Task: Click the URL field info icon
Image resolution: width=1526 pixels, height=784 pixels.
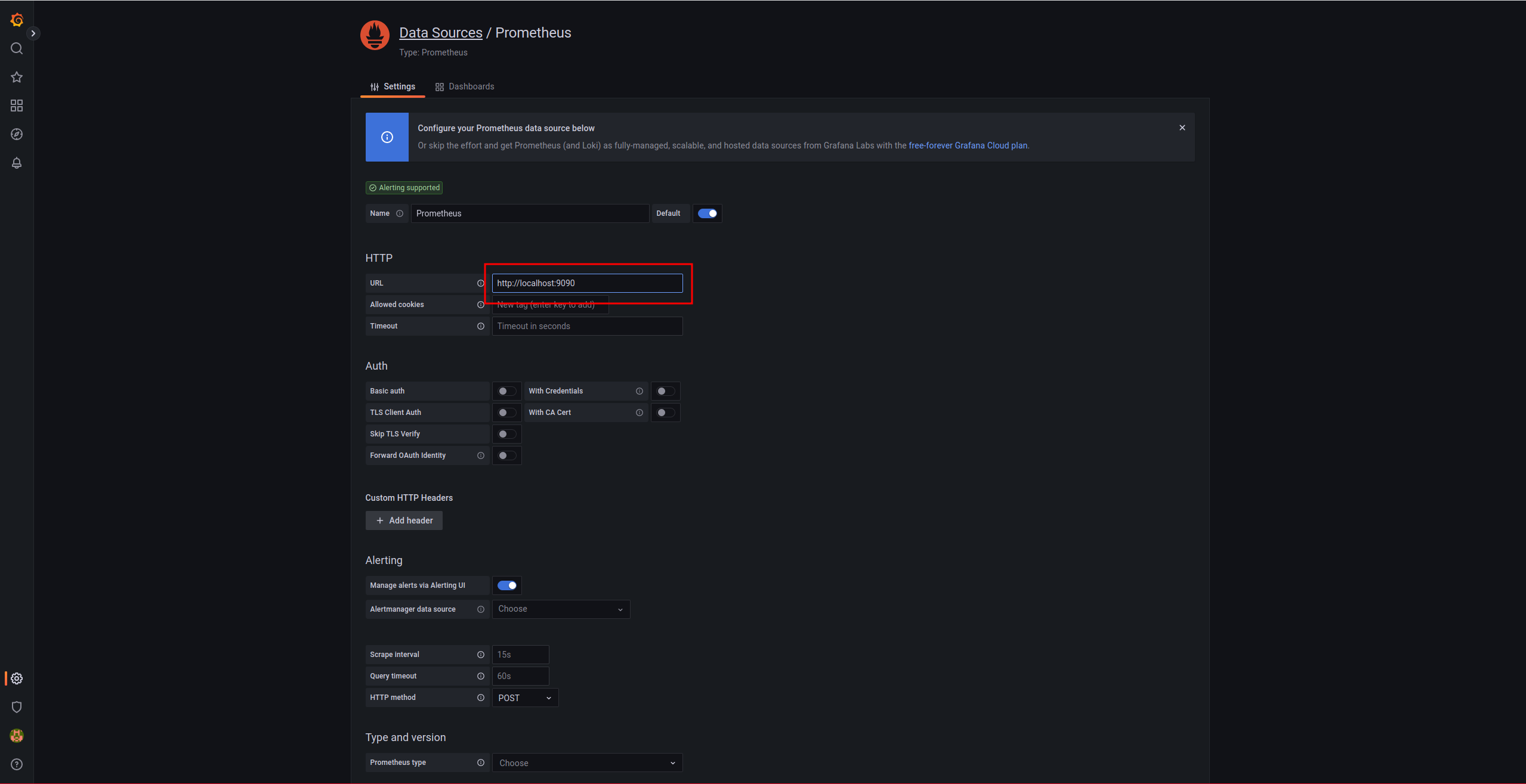Action: tap(480, 283)
